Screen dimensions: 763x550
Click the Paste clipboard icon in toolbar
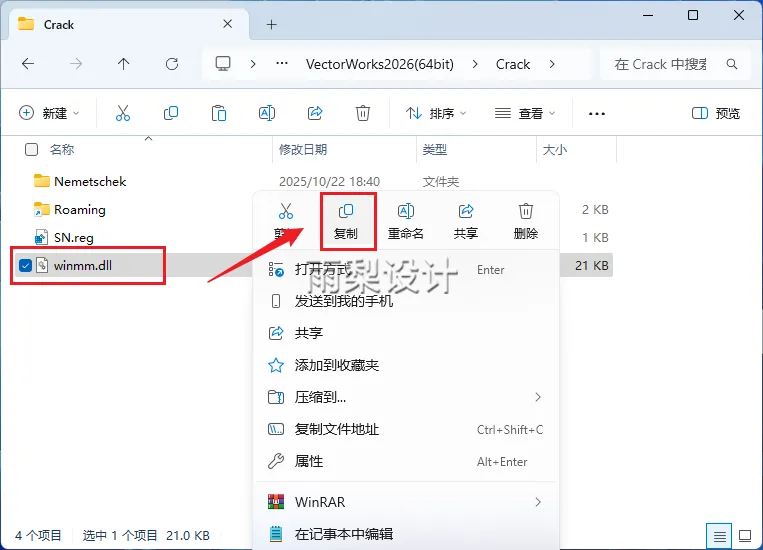[x=218, y=113]
